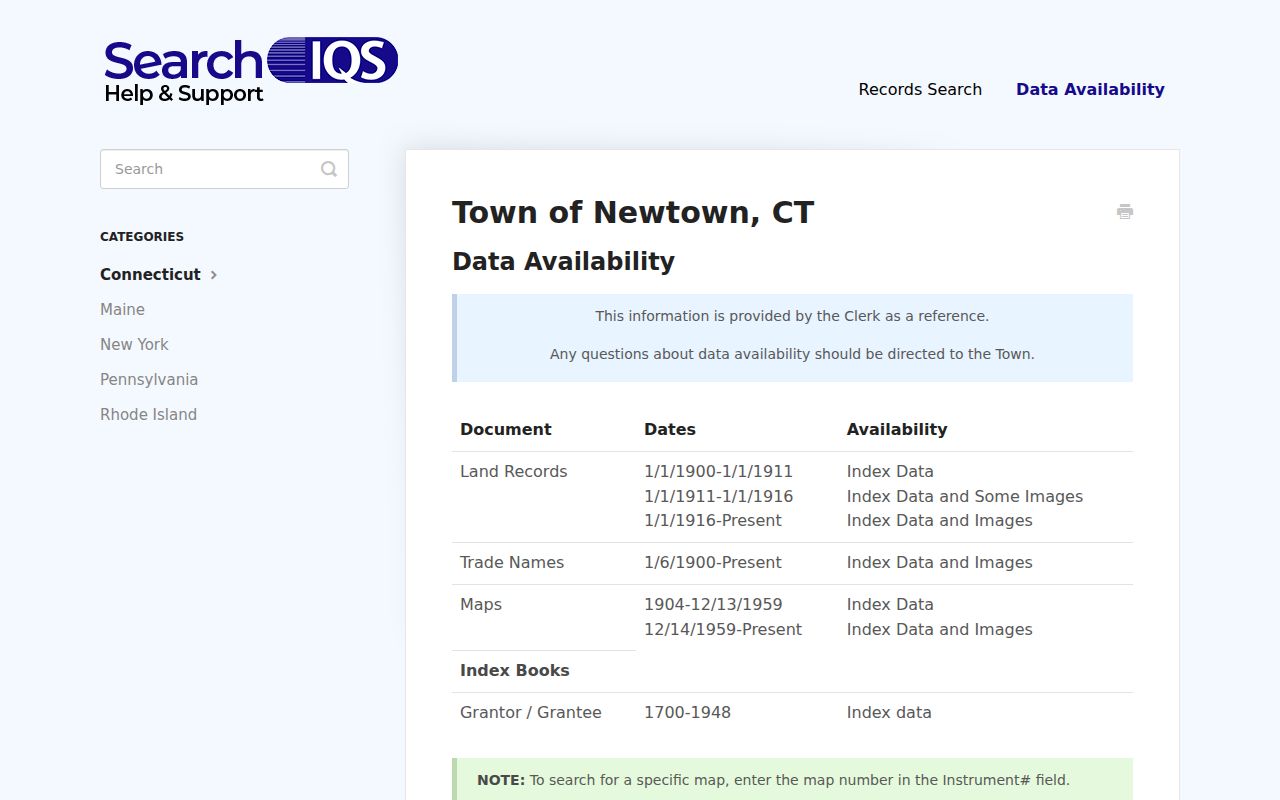Open the Records Search menu item

coord(920,89)
